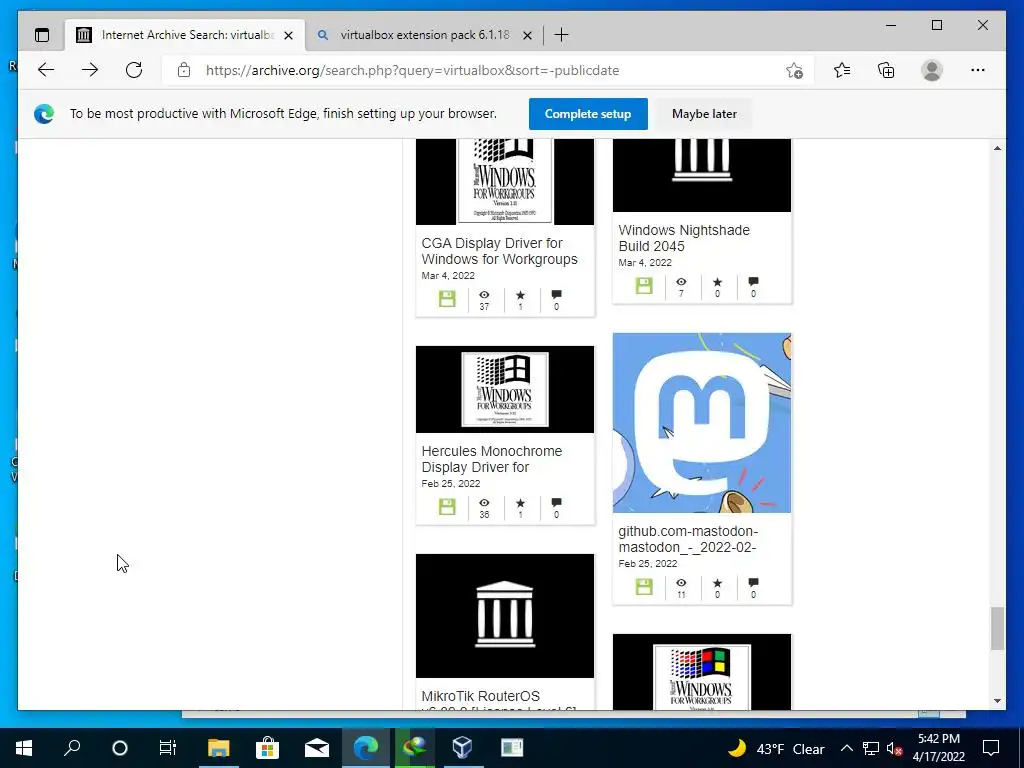1024x768 pixels.
Task: Open weather widget showing 43°F Clear
Action: point(776,748)
